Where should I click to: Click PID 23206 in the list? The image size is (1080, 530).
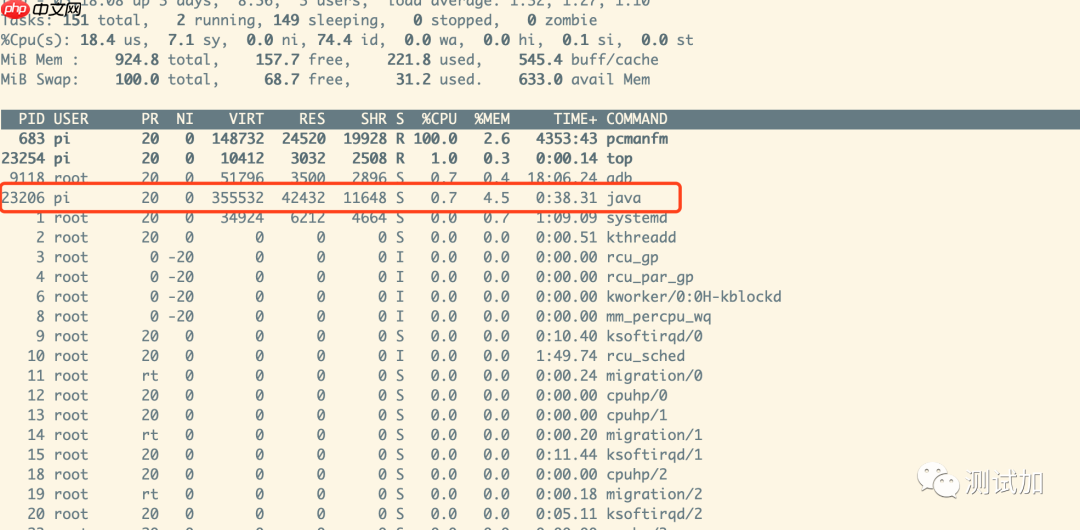pyautogui.click(x=23, y=198)
